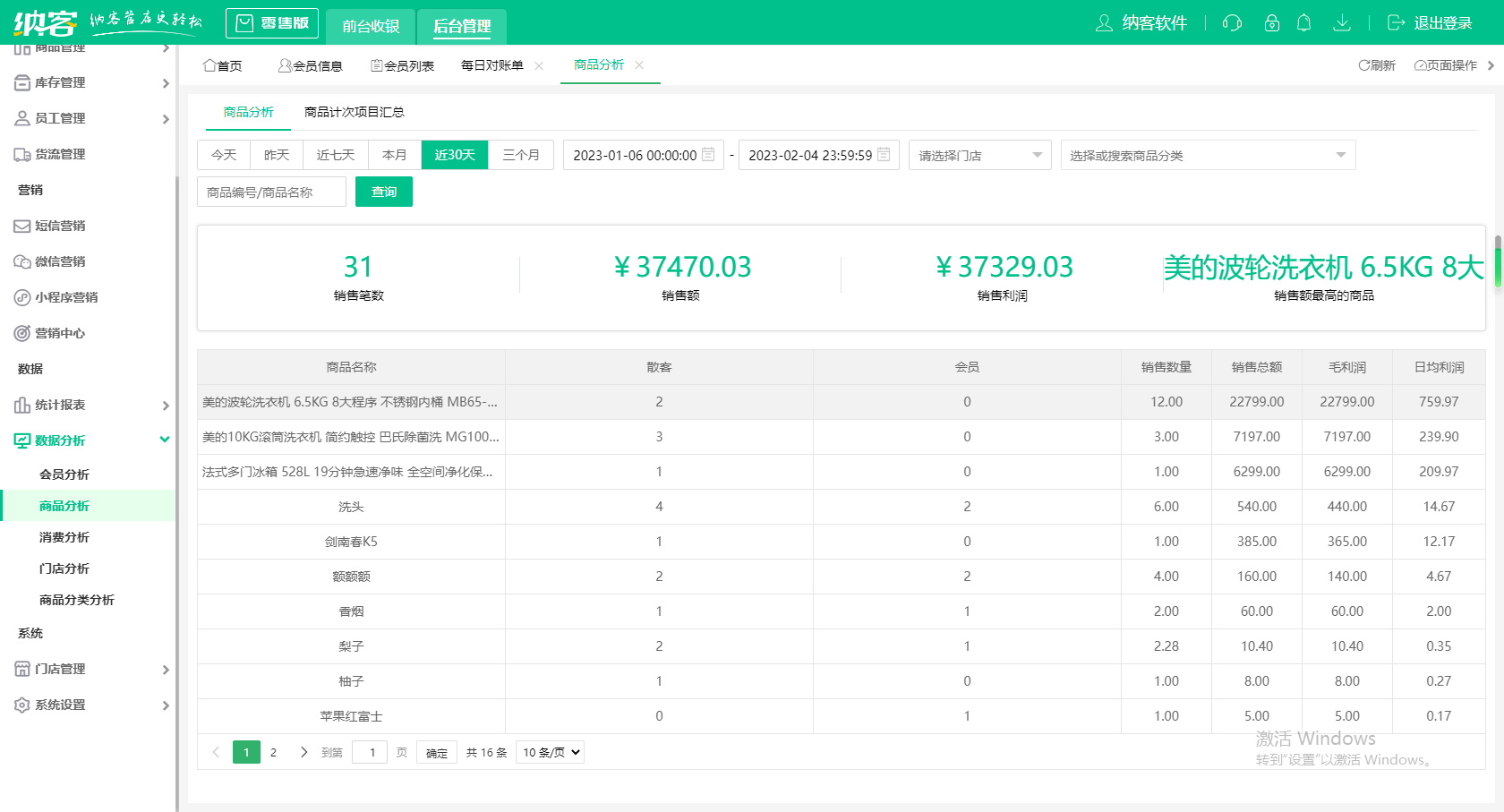Open the 10 条/页 page size dropdown

550,752
